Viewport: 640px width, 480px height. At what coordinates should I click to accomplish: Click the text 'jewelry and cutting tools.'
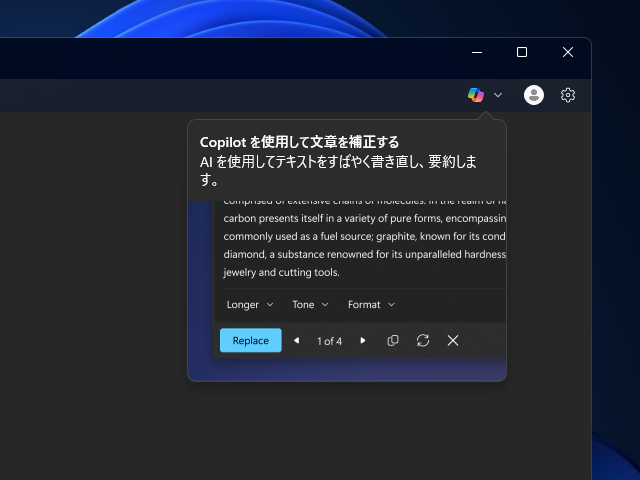click(x=281, y=273)
